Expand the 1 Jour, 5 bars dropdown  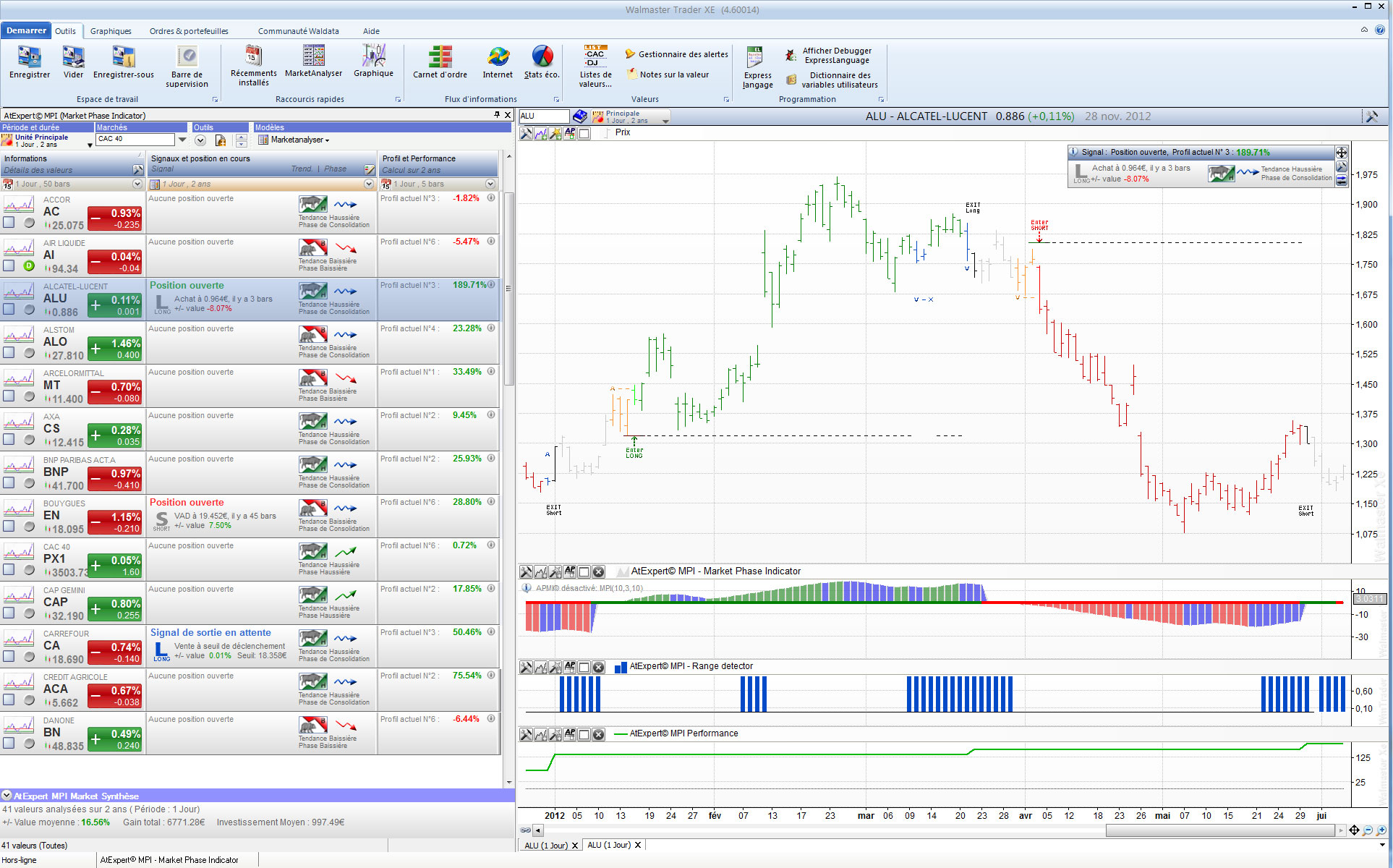(x=490, y=184)
